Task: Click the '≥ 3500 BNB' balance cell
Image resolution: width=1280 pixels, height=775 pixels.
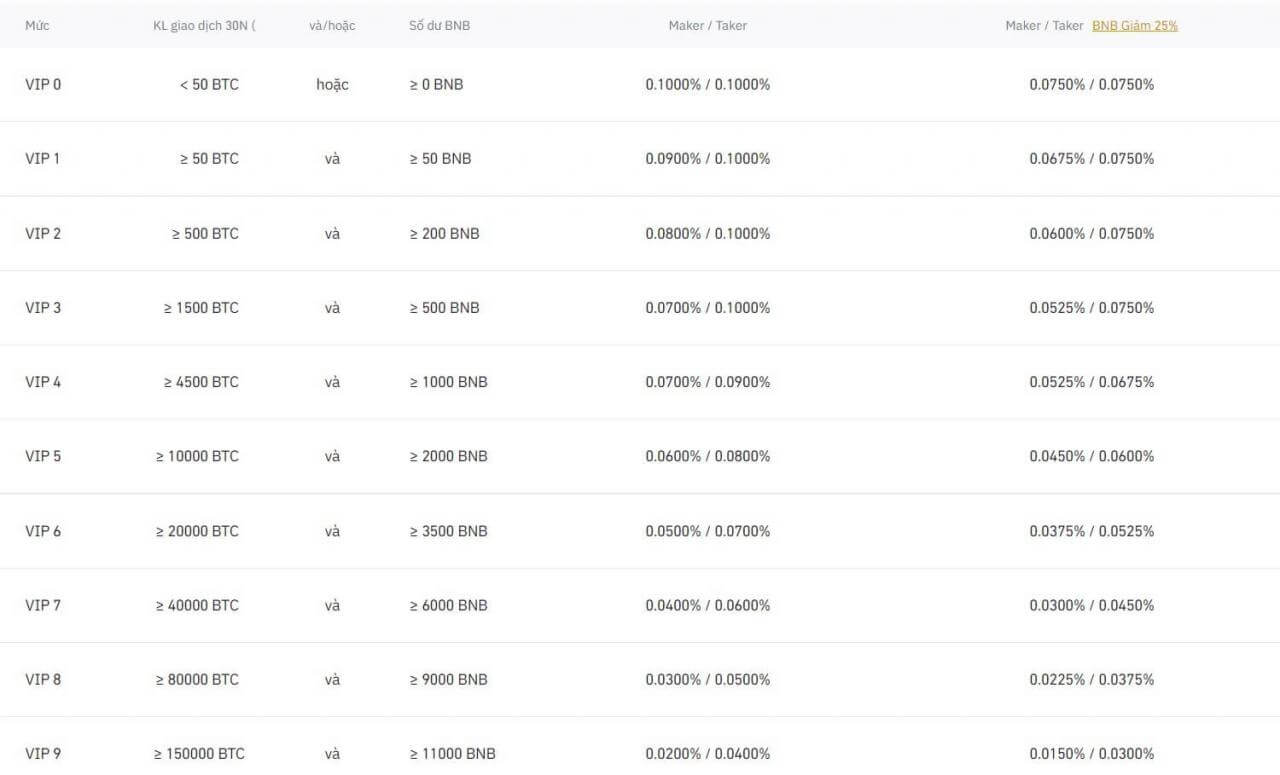Action: click(448, 531)
